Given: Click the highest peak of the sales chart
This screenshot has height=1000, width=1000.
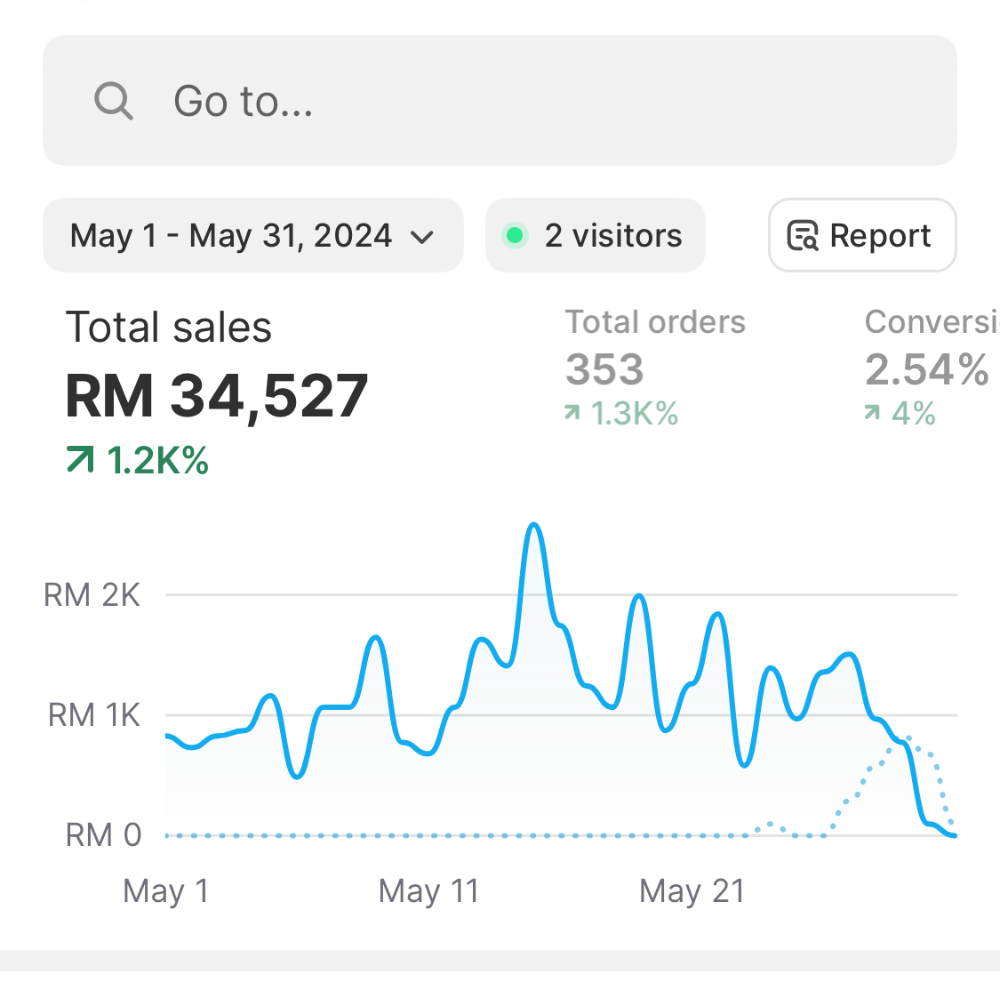Looking at the screenshot, I should click(534, 526).
